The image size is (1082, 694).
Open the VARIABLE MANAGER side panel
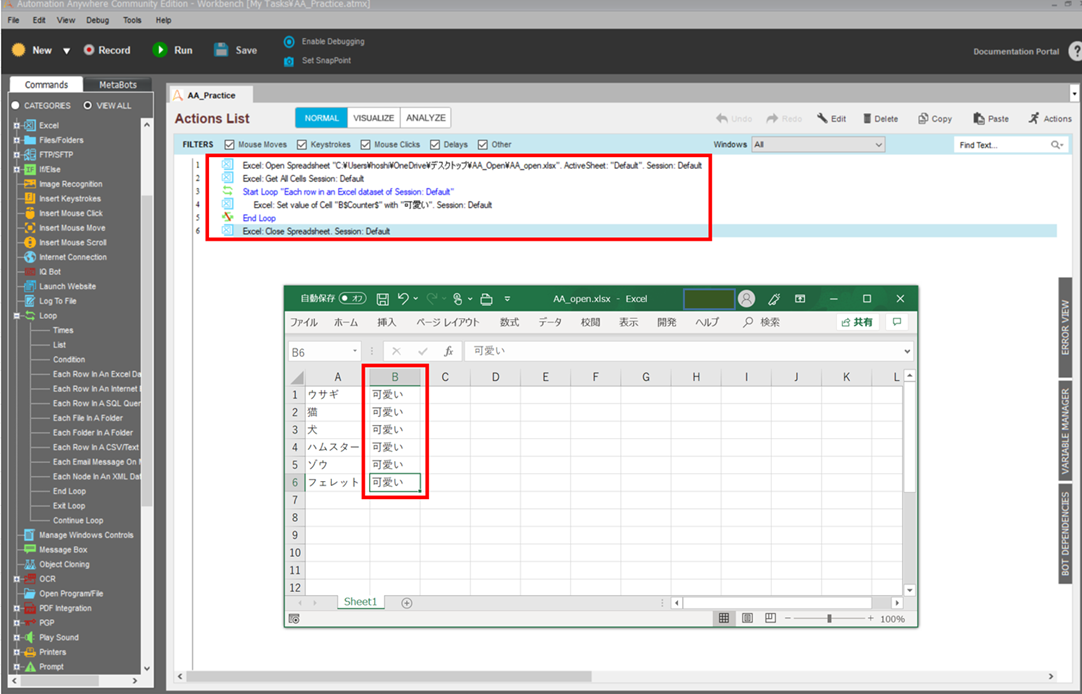(1065, 432)
